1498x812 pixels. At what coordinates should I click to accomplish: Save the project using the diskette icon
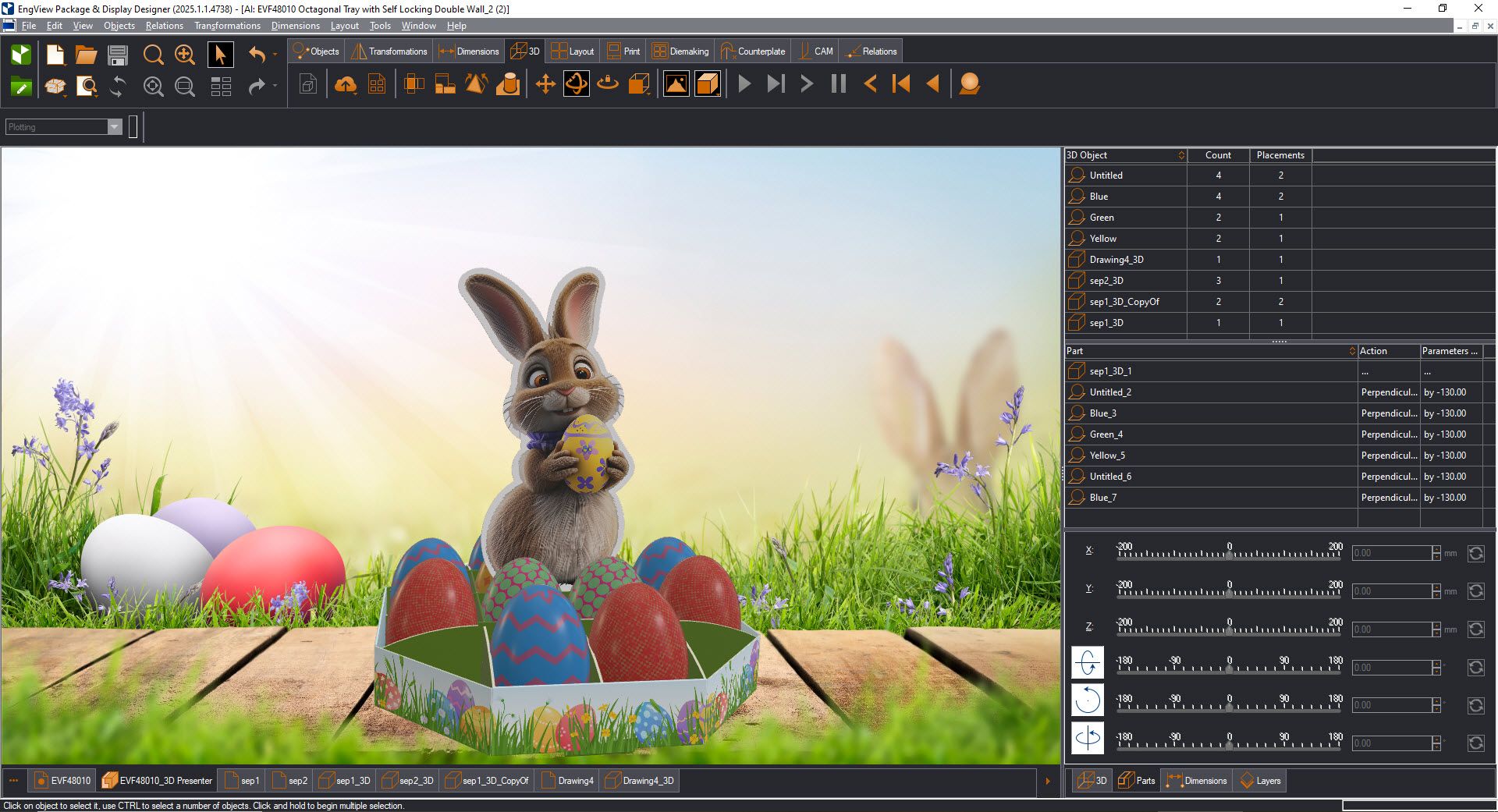tap(118, 55)
